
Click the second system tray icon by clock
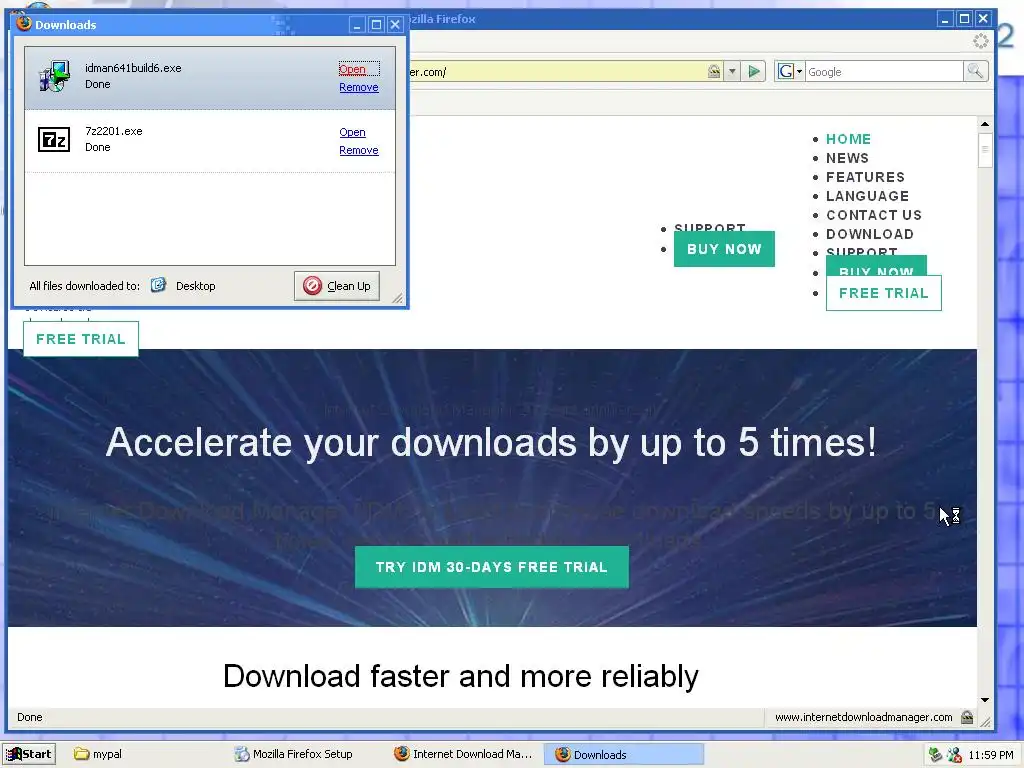pyautogui.click(x=954, y=754)
